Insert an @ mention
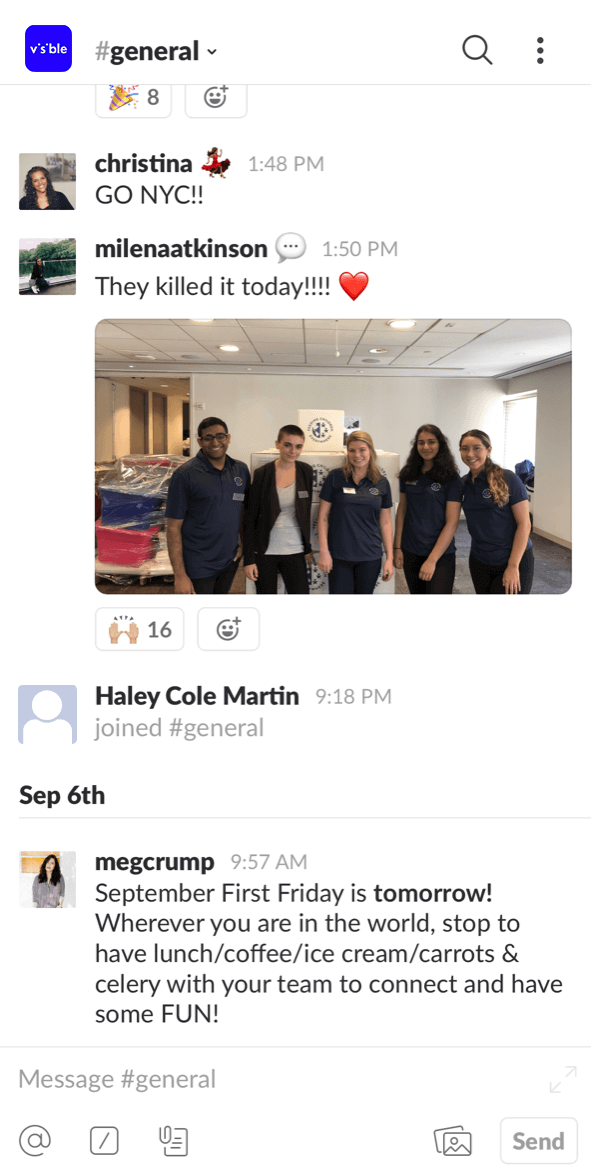This screenshot has width=591, height=1176. (34, 1141)
